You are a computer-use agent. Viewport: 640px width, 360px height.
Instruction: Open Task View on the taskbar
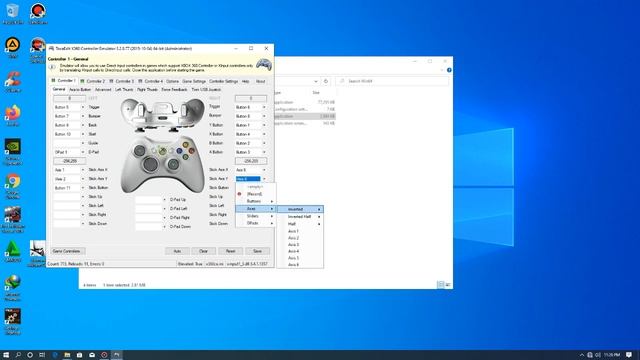pos(42,355)
